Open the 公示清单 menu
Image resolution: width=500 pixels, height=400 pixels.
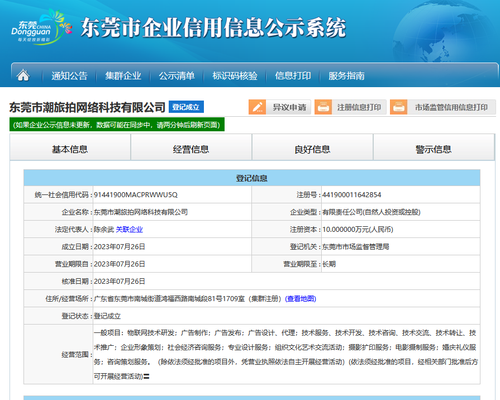click(x=177, y=76)
